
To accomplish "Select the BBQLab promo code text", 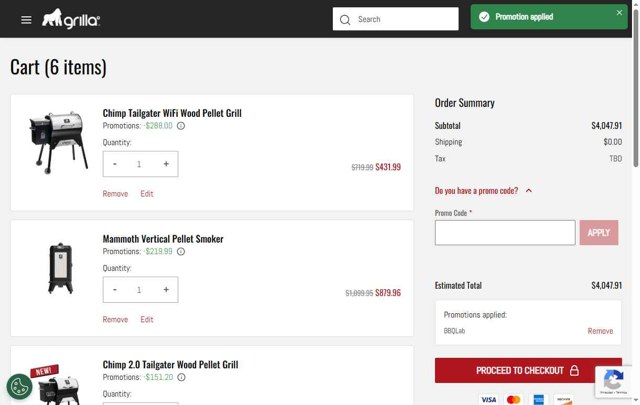I will 454,331.
